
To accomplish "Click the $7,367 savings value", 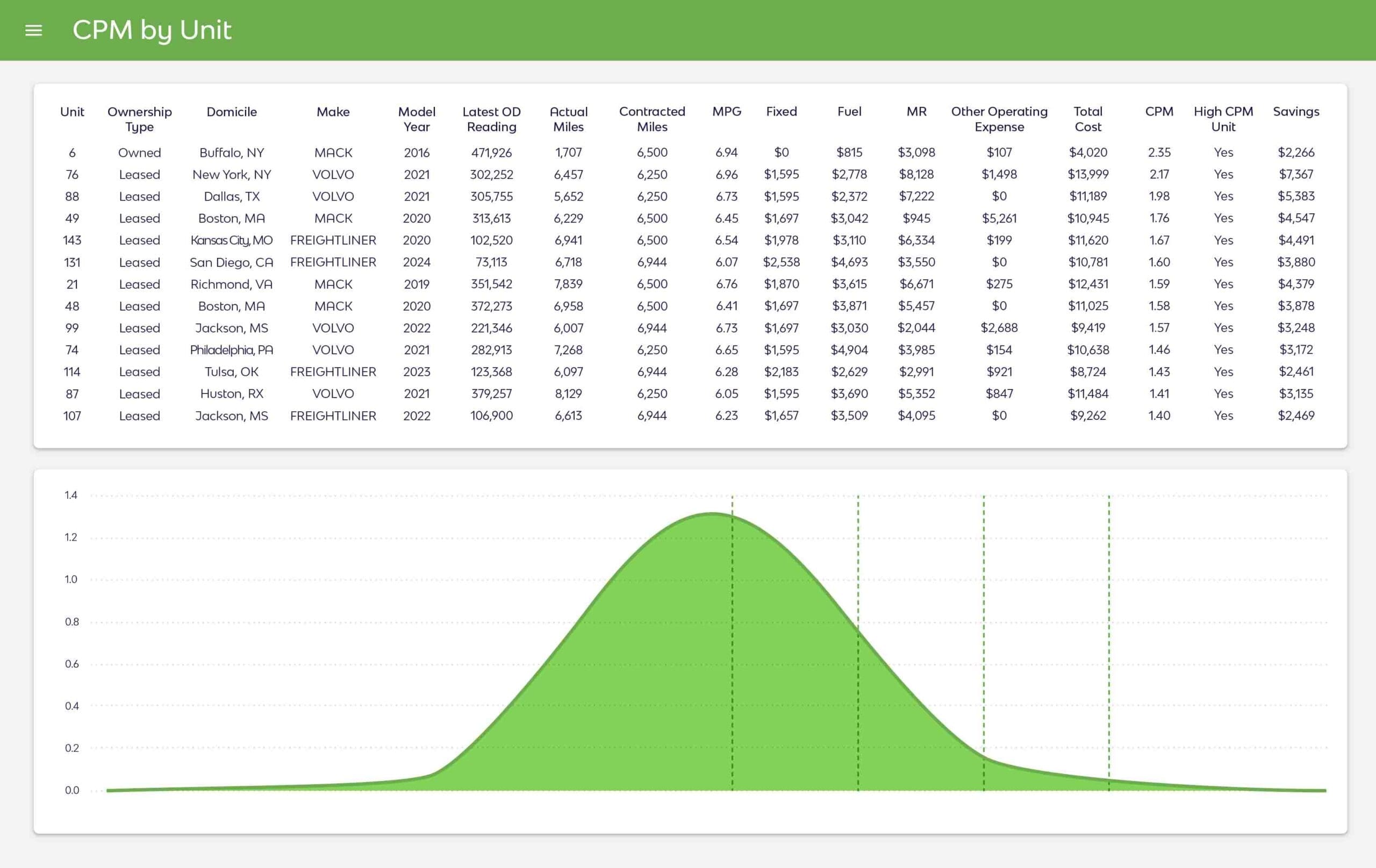I will 1295,174.
